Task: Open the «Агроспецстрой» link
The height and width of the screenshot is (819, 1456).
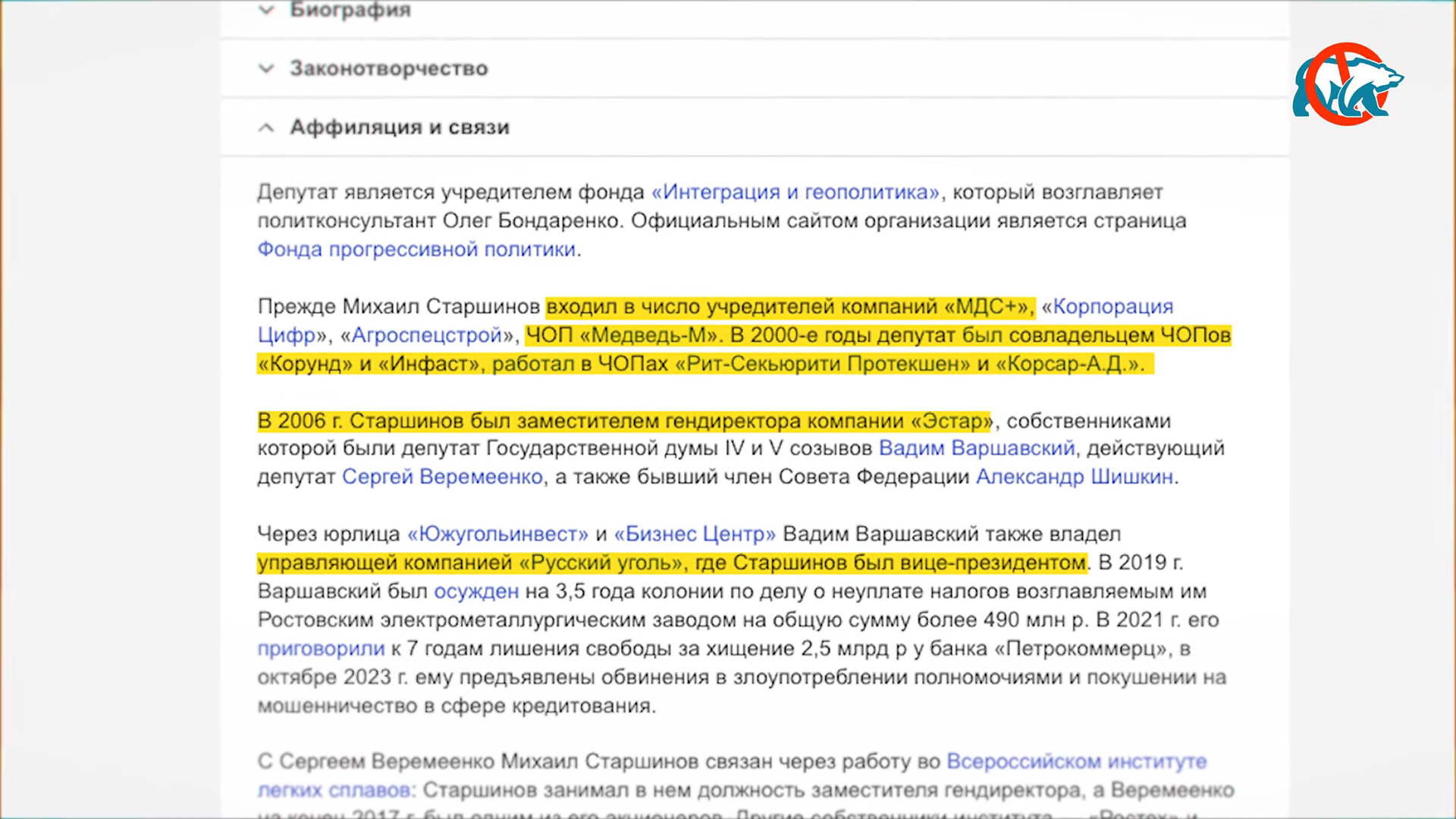Action: (427, 335)
